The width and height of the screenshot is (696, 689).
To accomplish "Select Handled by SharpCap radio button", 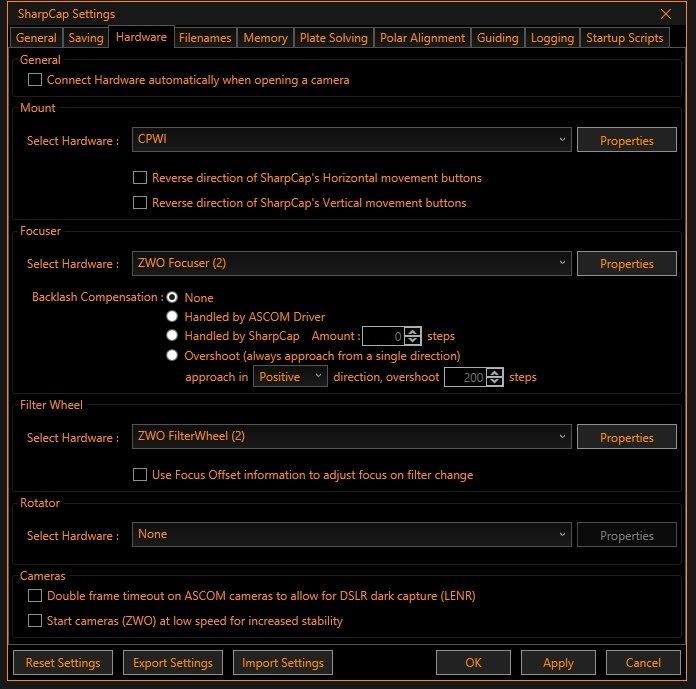I will [173, 336].
